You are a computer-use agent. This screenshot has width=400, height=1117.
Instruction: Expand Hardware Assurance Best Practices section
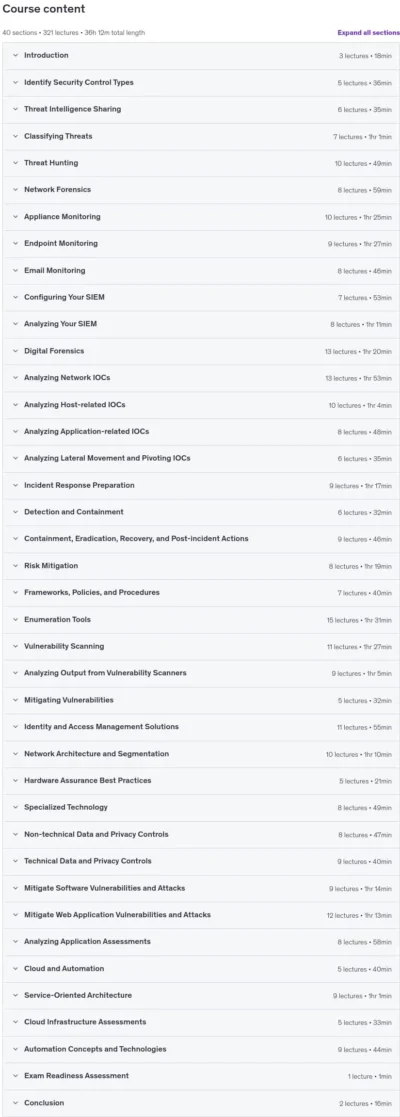coord(201,780)
